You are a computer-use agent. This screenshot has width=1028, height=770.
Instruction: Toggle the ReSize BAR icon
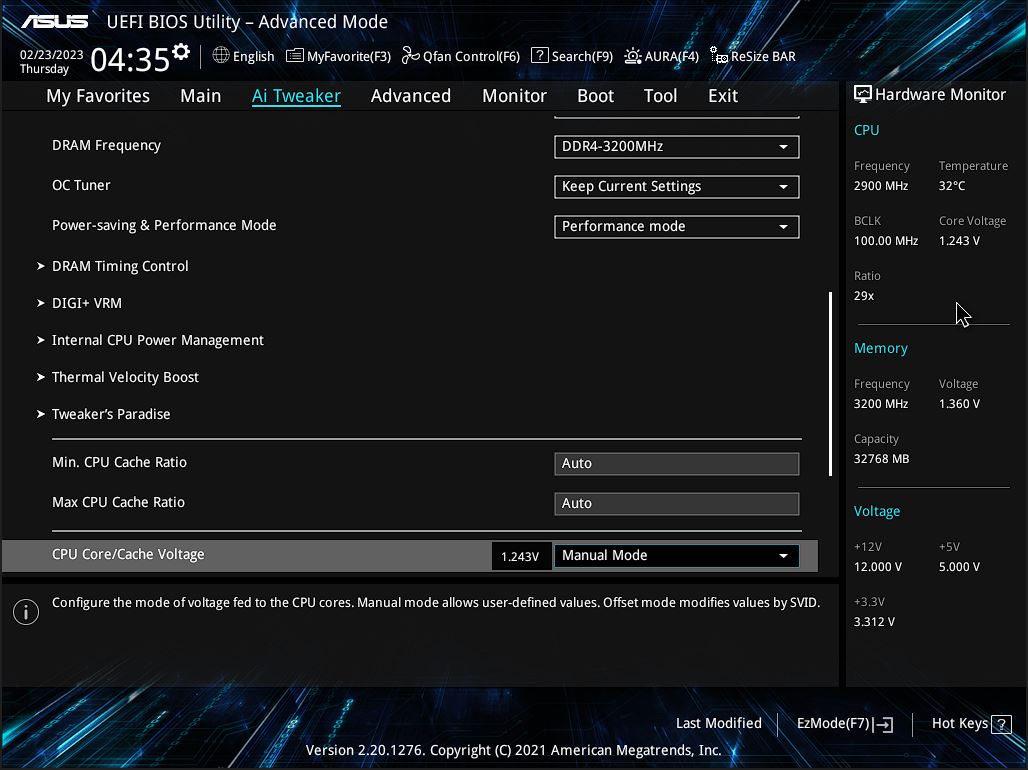[x=718, y=56]
